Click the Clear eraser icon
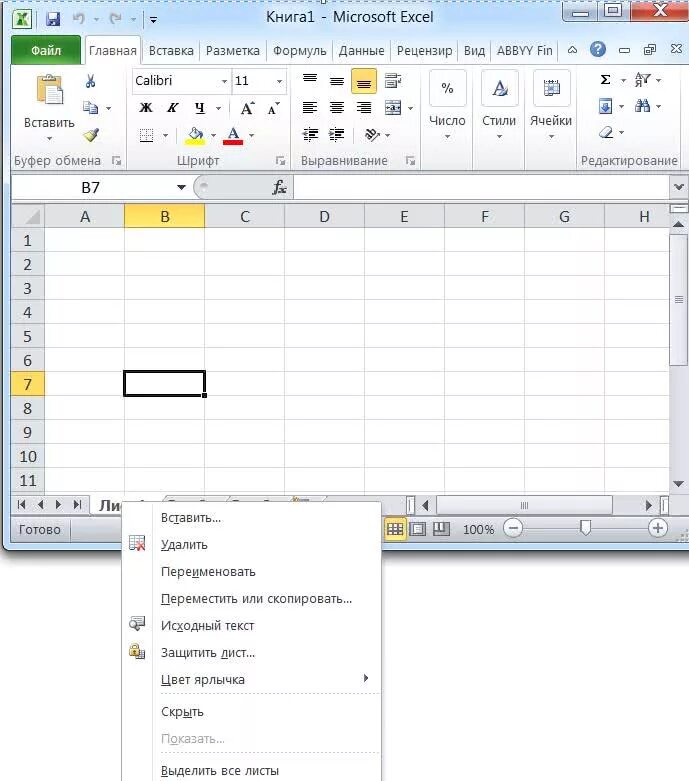The image size is (689, 781). click(x=606, y=132)
